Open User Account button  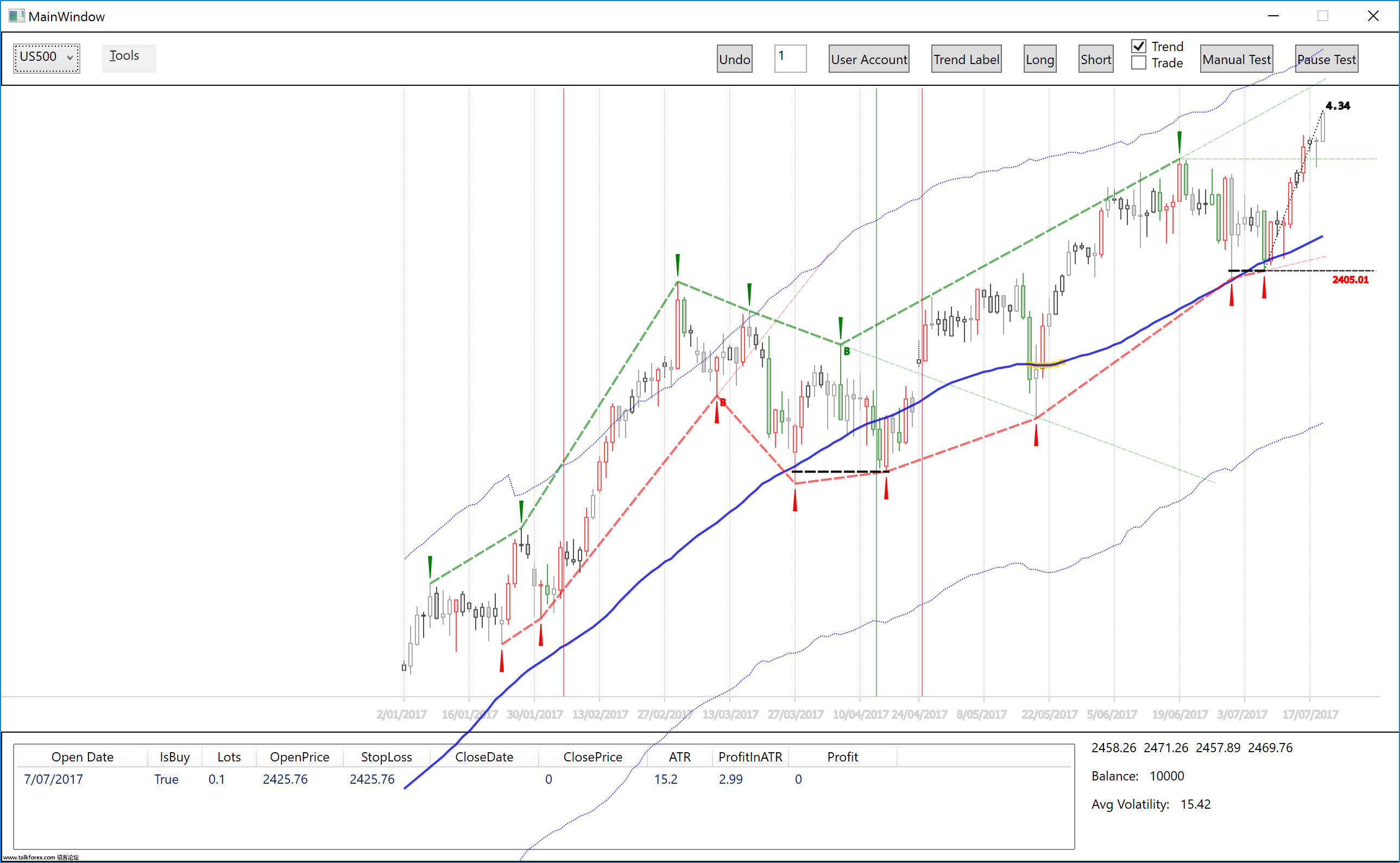click(869, 59)
